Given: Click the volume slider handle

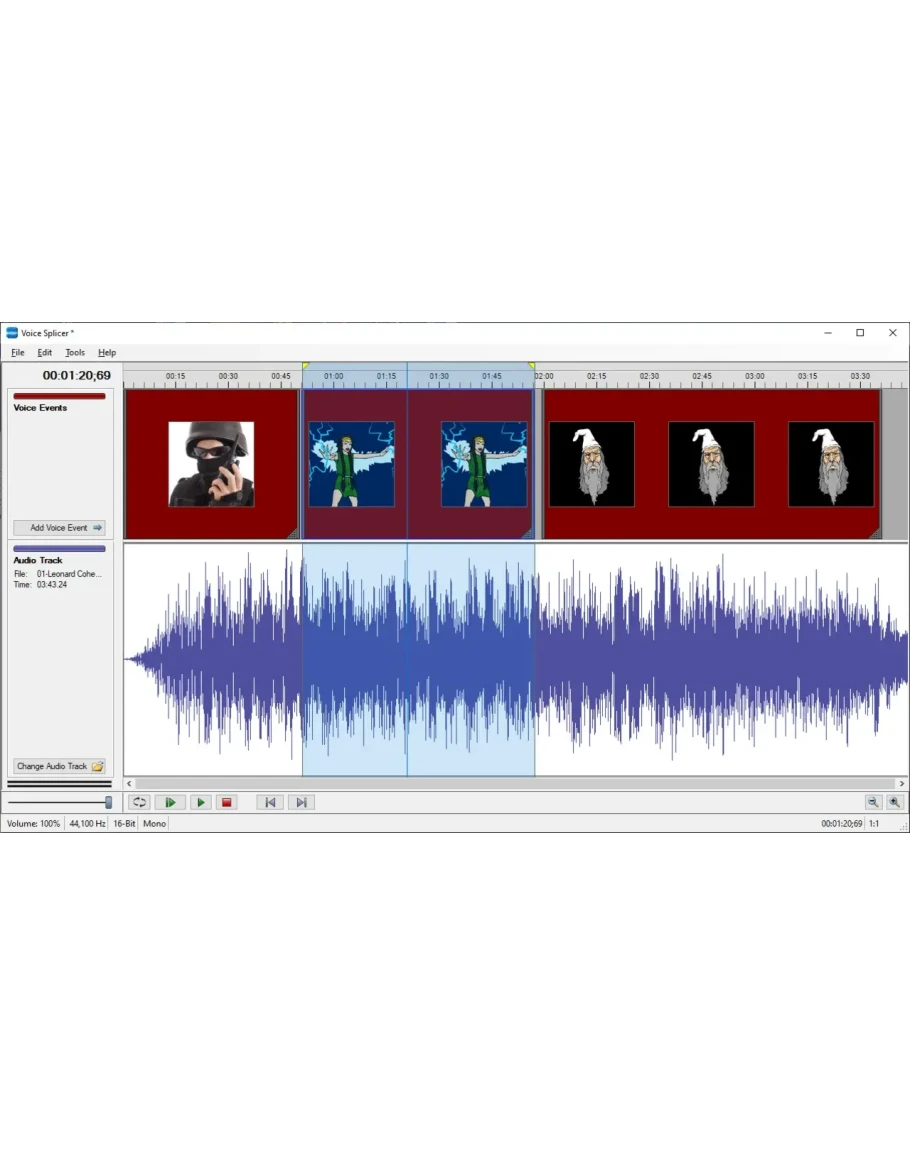Looking at the screenshot, I should coord(109,802).
